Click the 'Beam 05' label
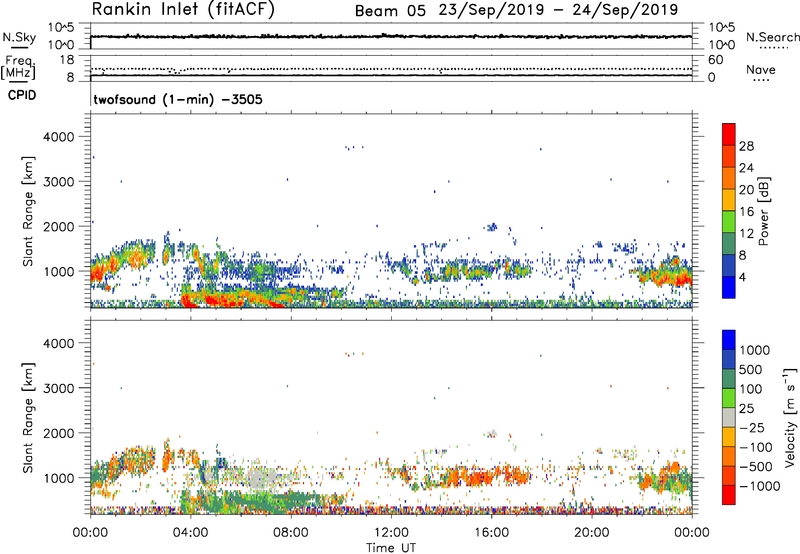 click(390, 11)
